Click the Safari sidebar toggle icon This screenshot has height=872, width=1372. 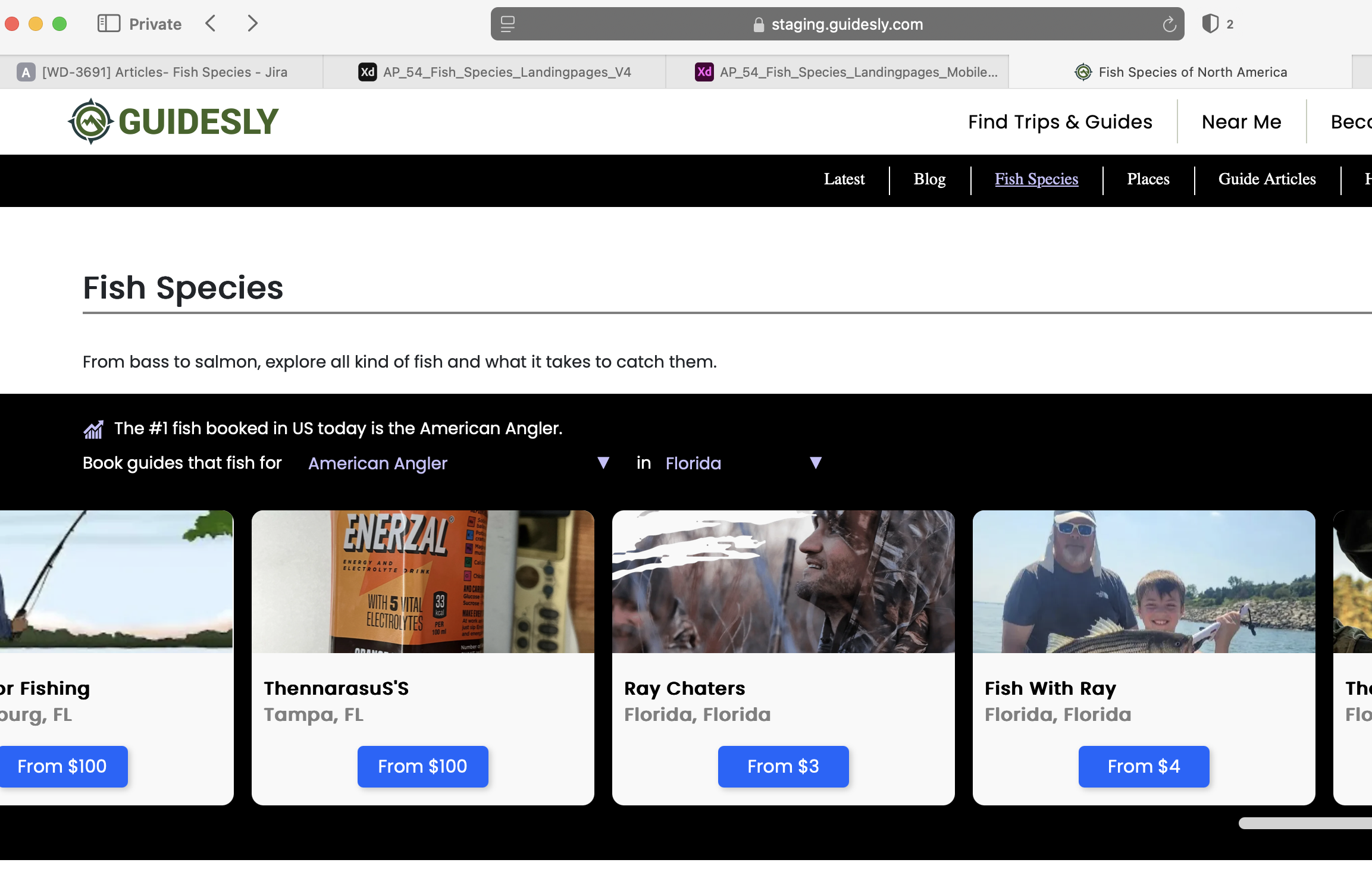[x=109, y=24]
